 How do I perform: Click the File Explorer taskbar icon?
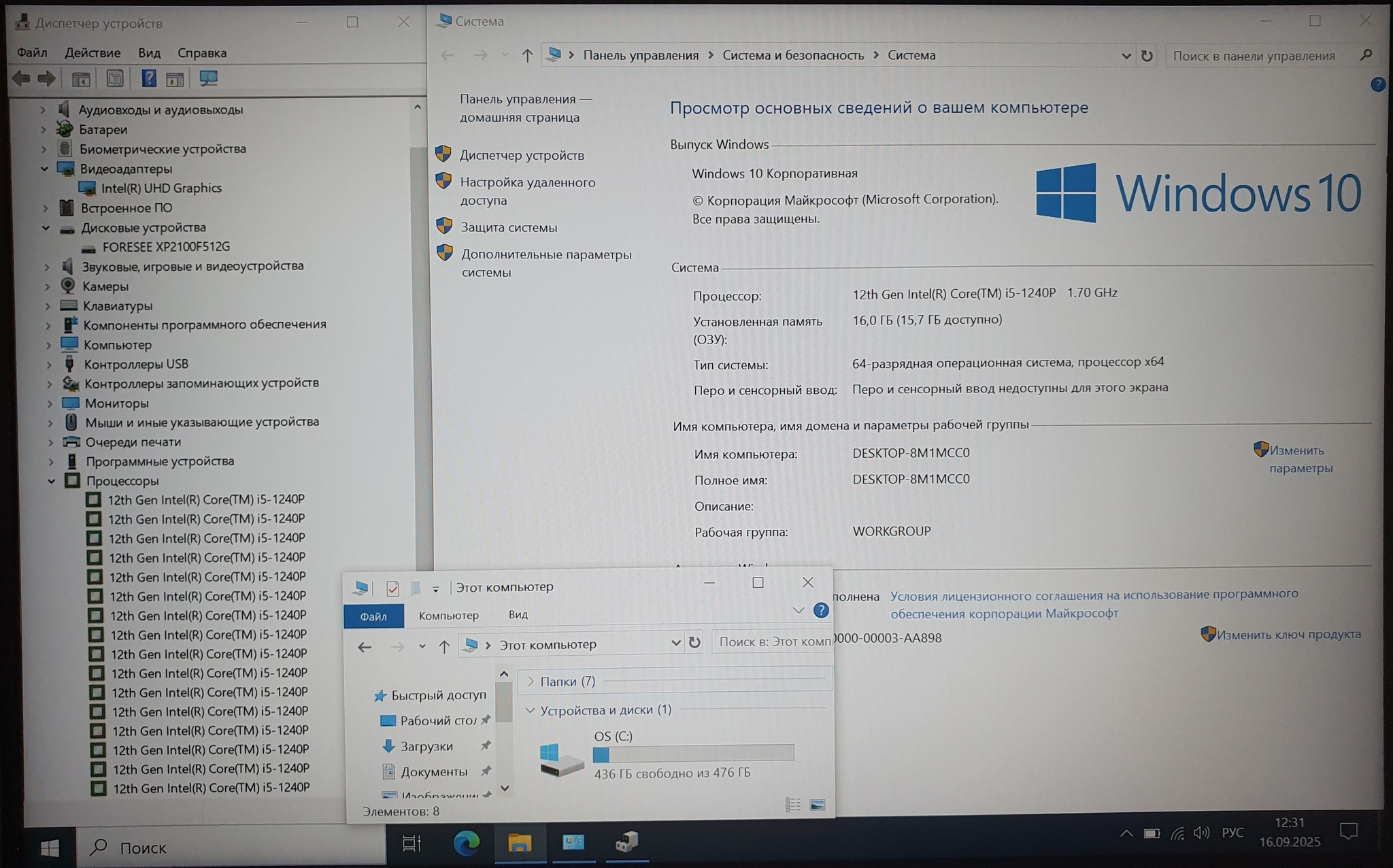pyautogui.click(x=520, y=844)
